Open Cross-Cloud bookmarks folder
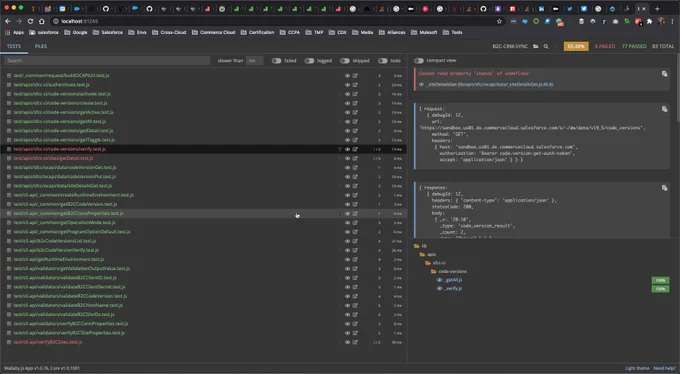Viewport: 680px width, 374px height. click(169, 32)
